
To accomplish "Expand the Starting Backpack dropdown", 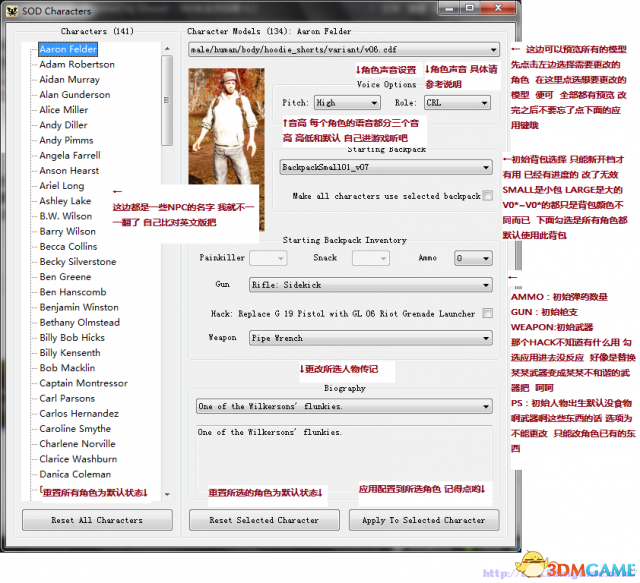I will pos(388,168).
